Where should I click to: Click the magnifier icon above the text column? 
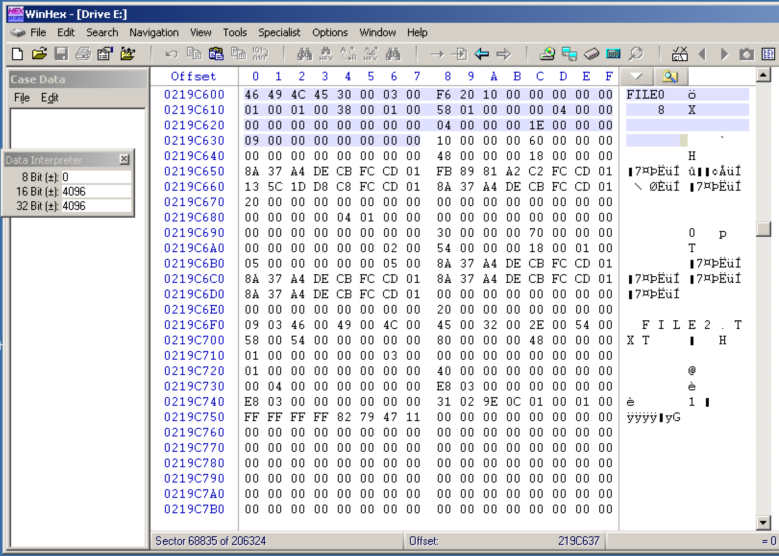click(x=669, y=76)
